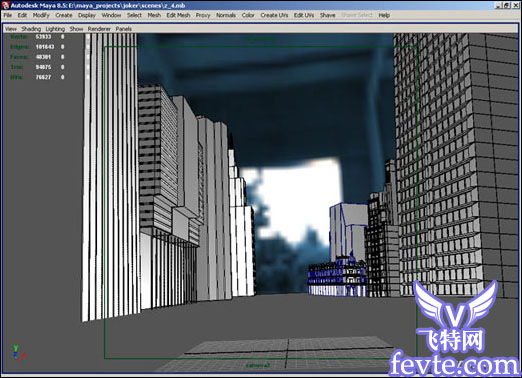Click the face count 48301 in HUD
522x378 pixels.
[x=43, y=57]
